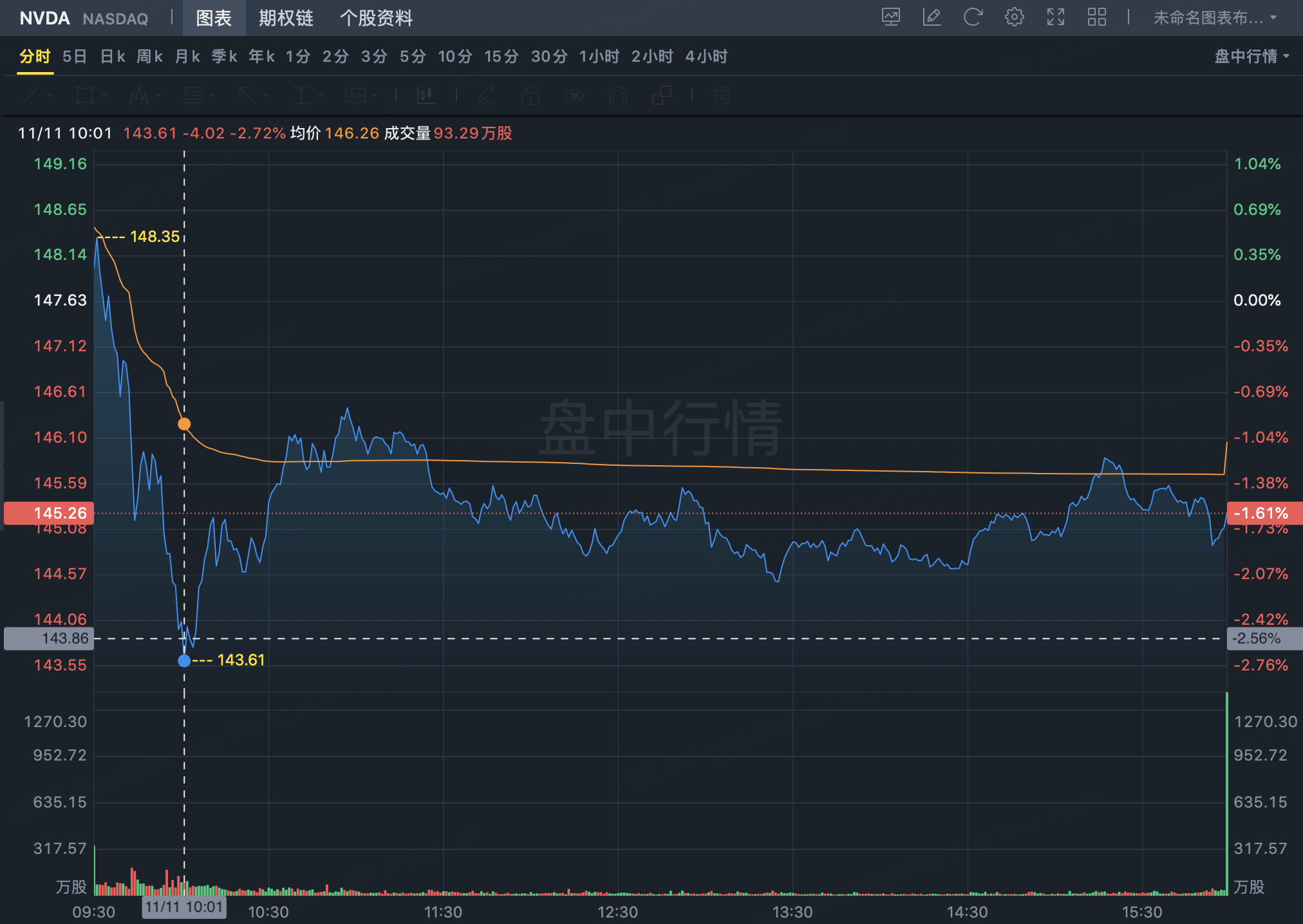Toggle drawings visibility with eye icon

click(574, 96)
